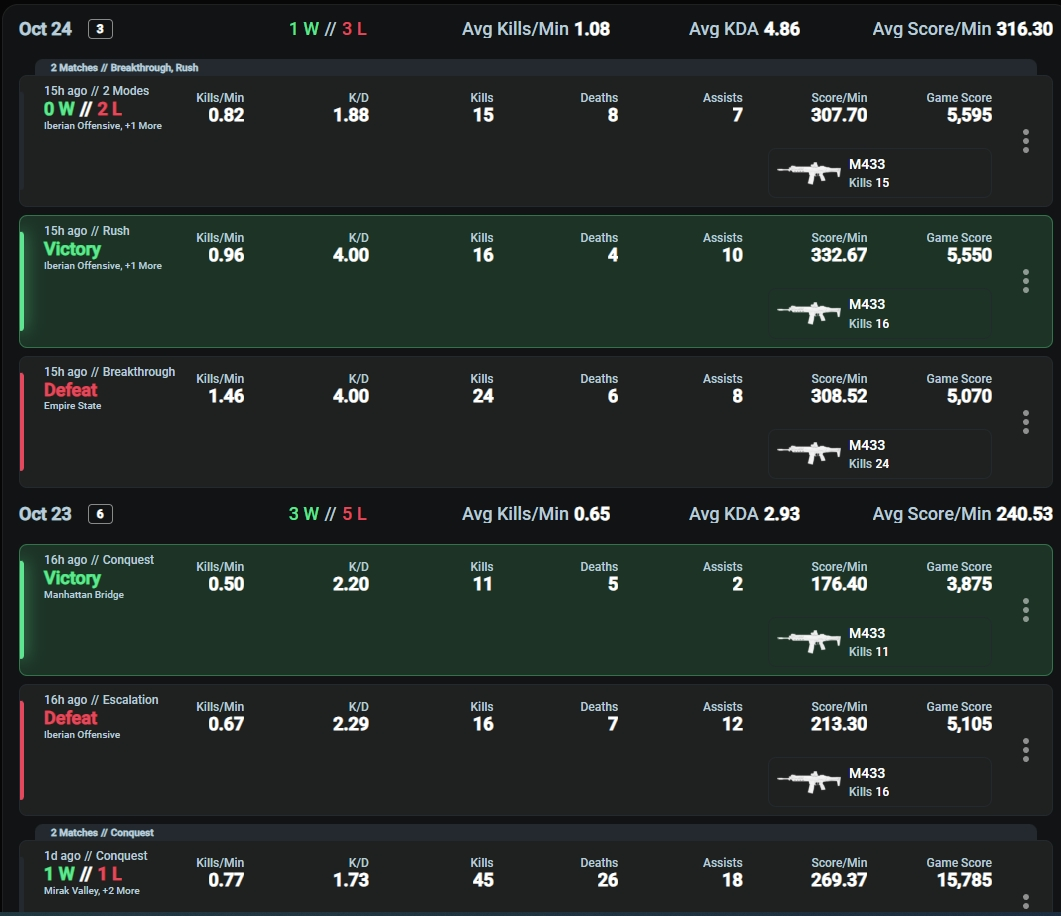The image size is (1061, 916).
Task: Click Avg KDA 2.93 value
Action: pos(782,514)
